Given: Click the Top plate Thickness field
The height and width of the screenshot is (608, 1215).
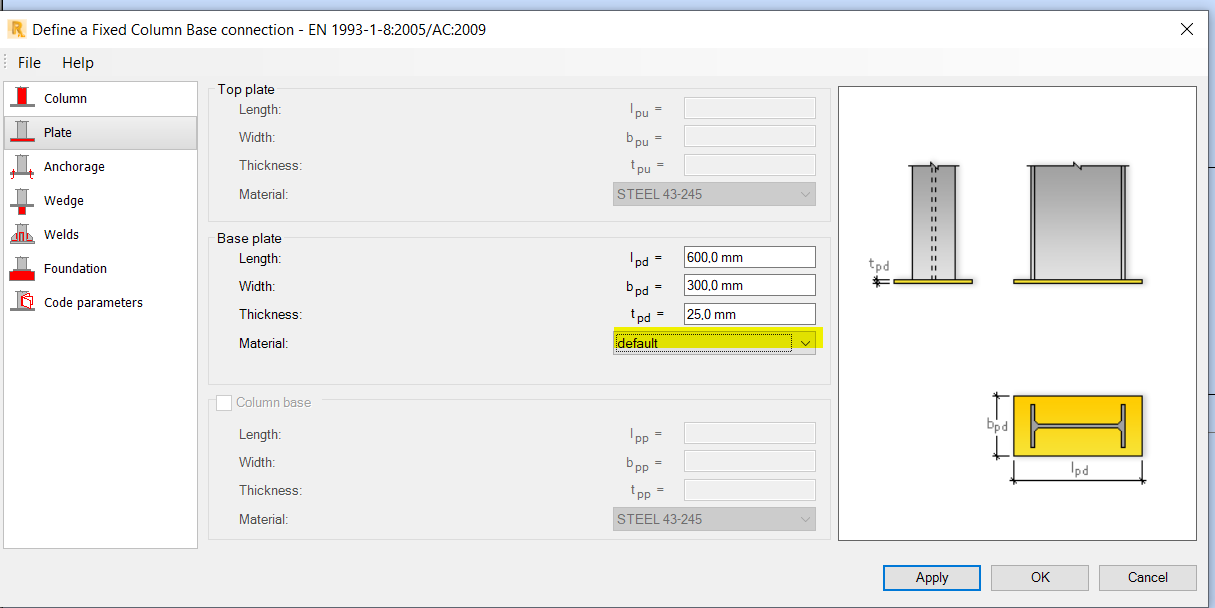Looking at the screenshot, I should [x=750, y=165].
